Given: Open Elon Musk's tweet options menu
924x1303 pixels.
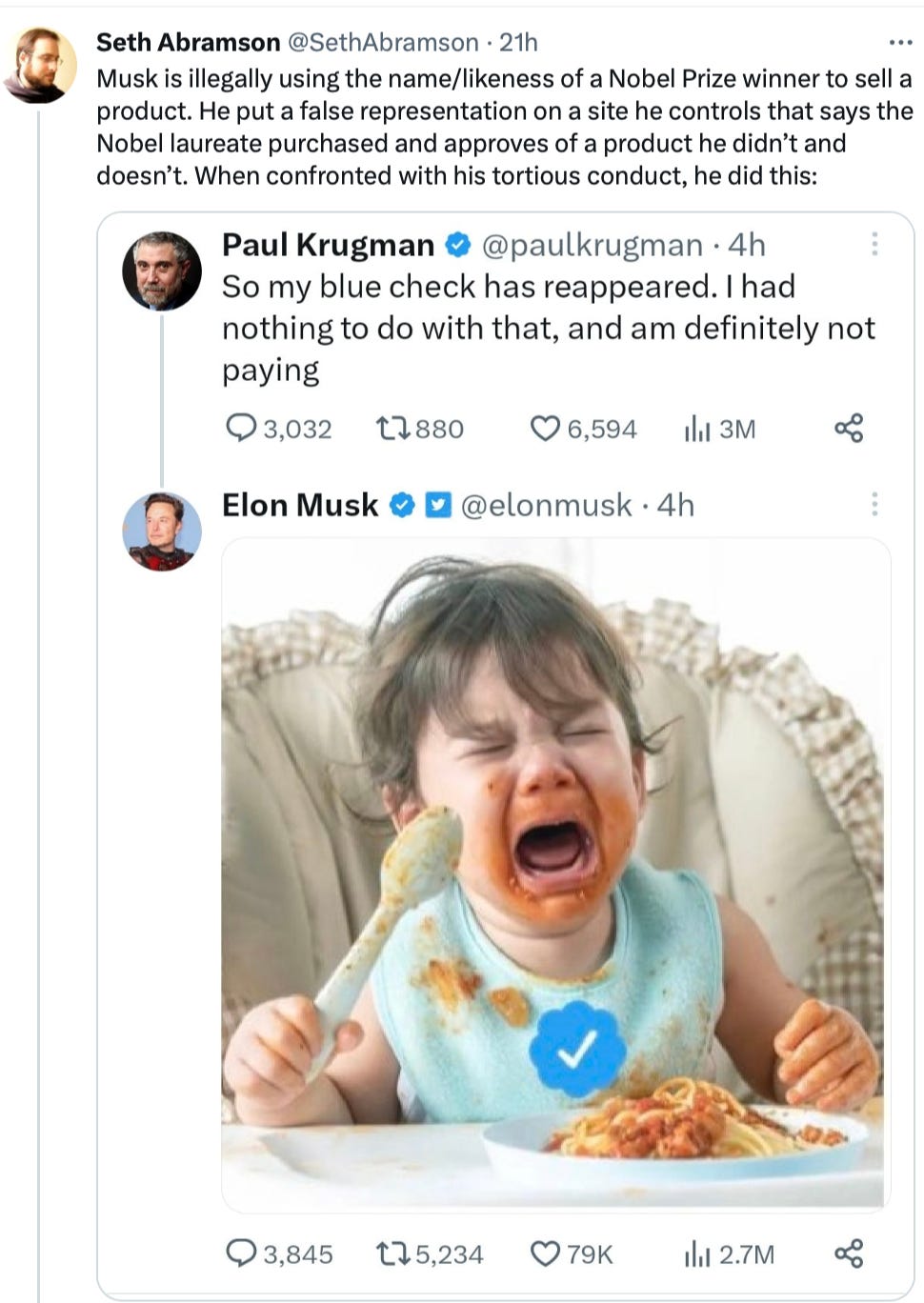Looking at the screenshot, I should (874, 505).
